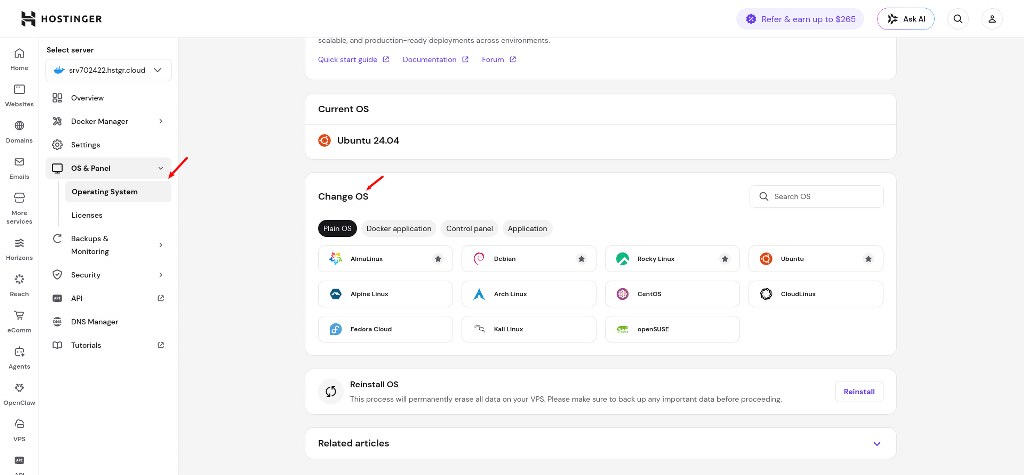Image resolution: width=1024 pixels, height=475 pixels.
Task: Star Rocky Linux as favorite
Action: (725, 259)
